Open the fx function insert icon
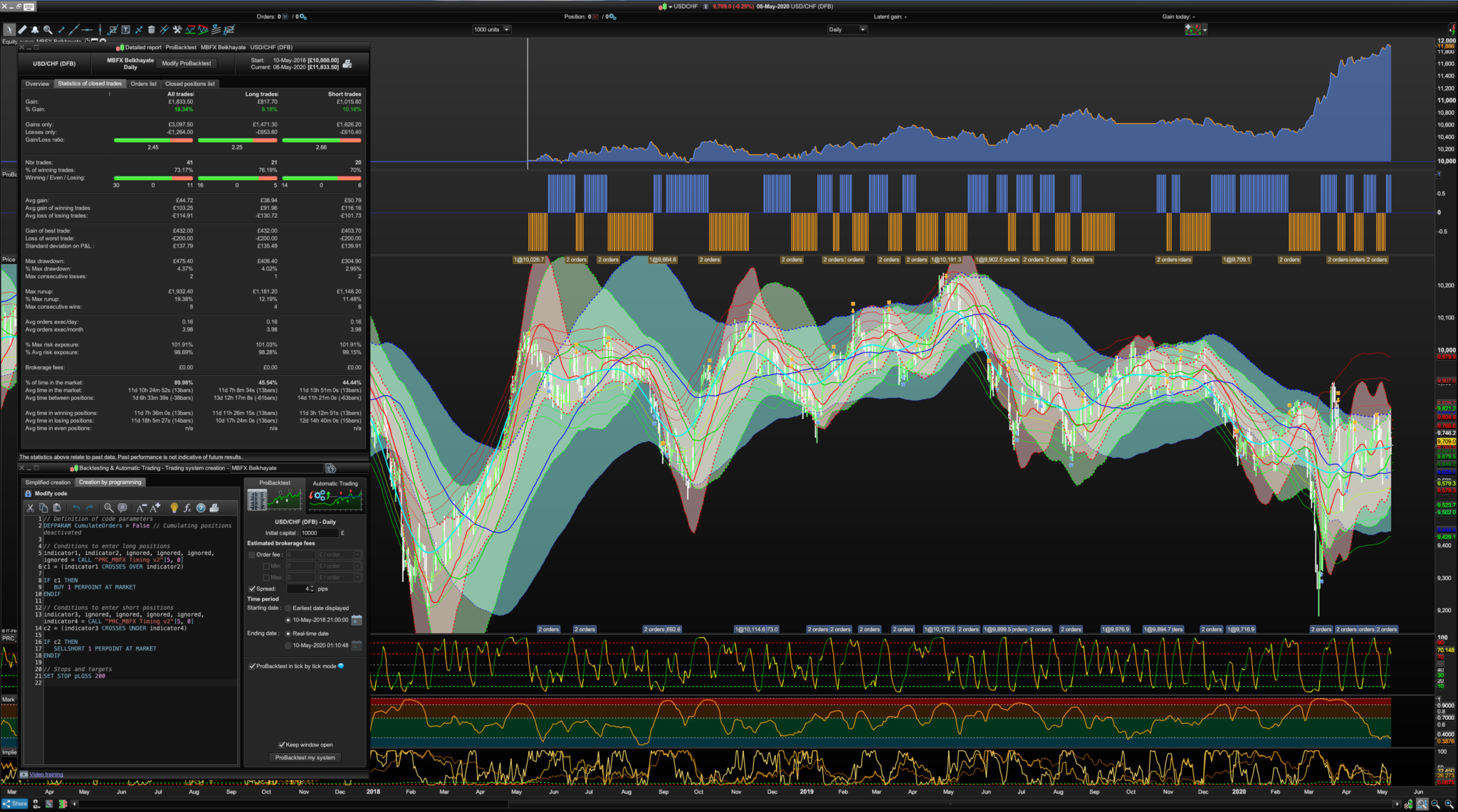The width and height of the screenshot is (1458, 812). pyautogui.click(x=187, y=507)
